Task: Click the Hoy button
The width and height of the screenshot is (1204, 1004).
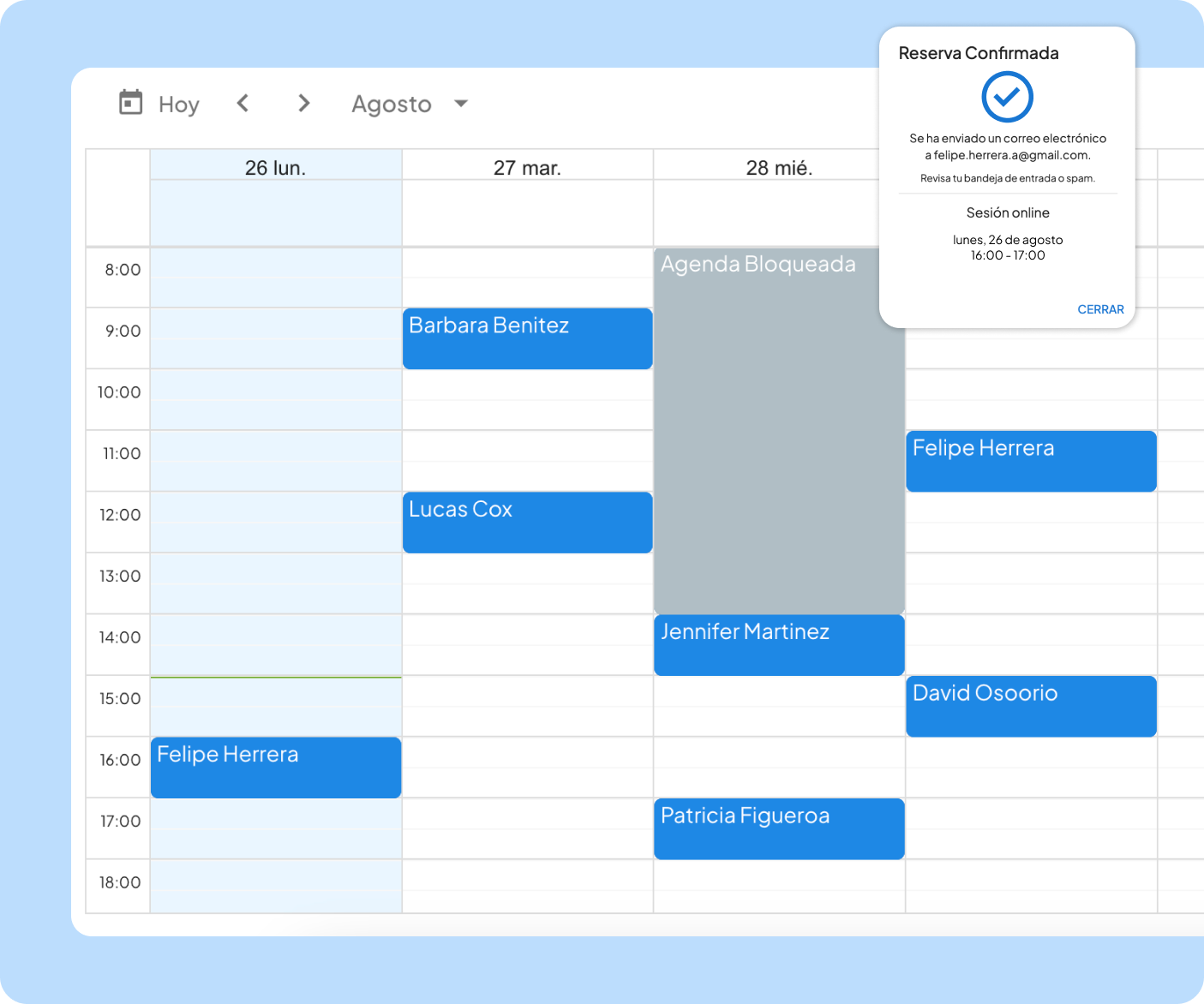Action: (x=177, y=104)
